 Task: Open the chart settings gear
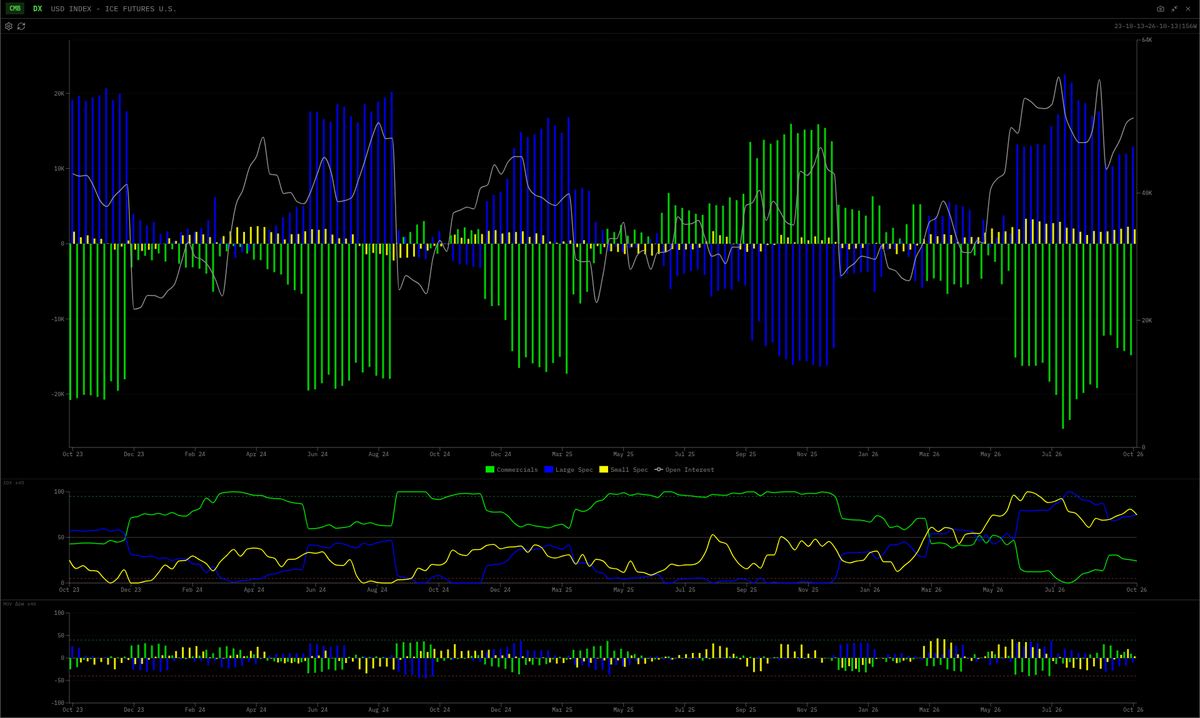(x=9, y=26)
